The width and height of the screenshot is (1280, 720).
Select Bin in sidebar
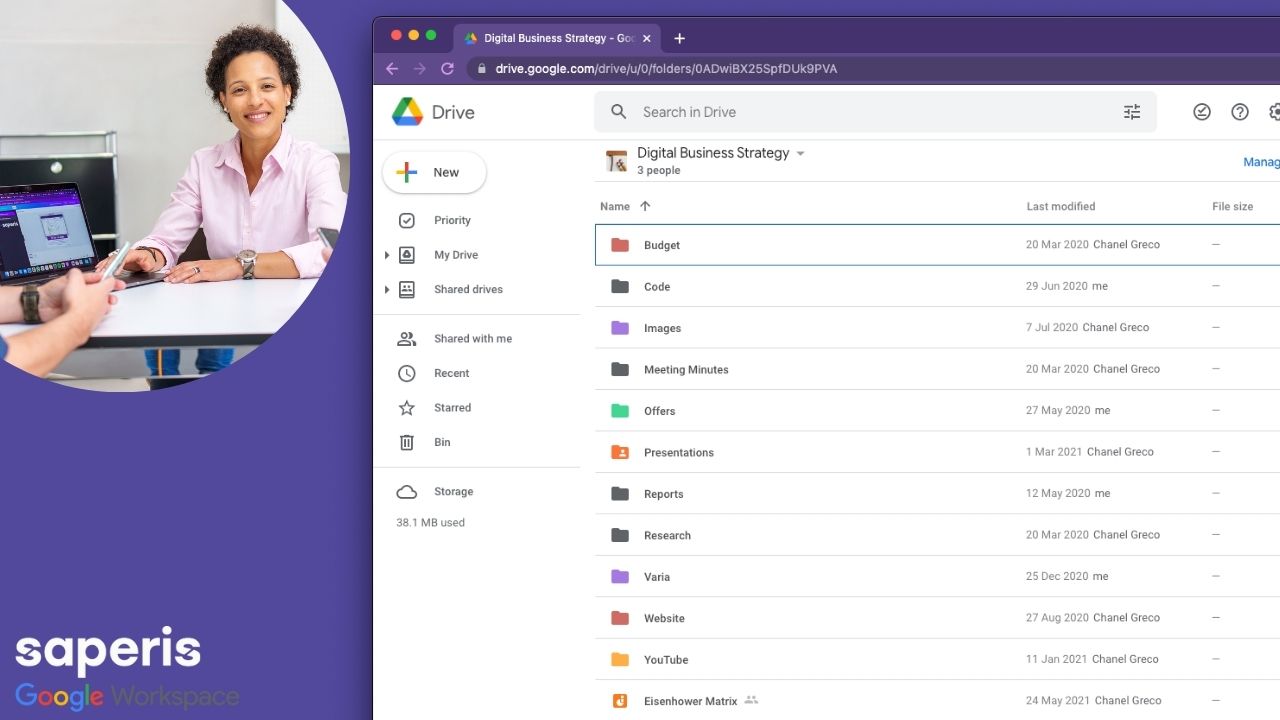point(442,442)
